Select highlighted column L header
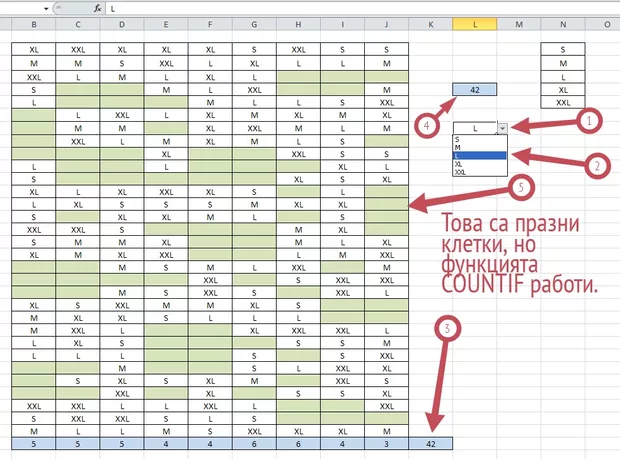Screen dimensions: 620x459 pos(475,25)
